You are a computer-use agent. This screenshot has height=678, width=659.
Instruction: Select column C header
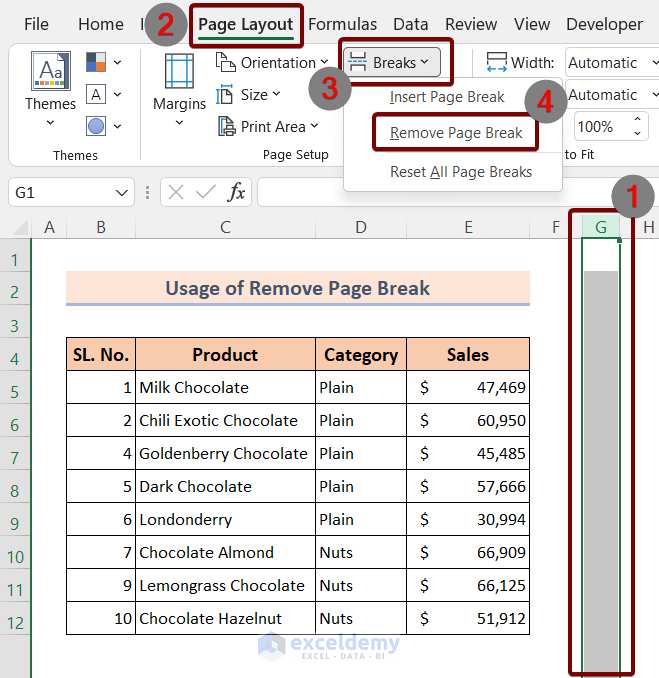225,227
